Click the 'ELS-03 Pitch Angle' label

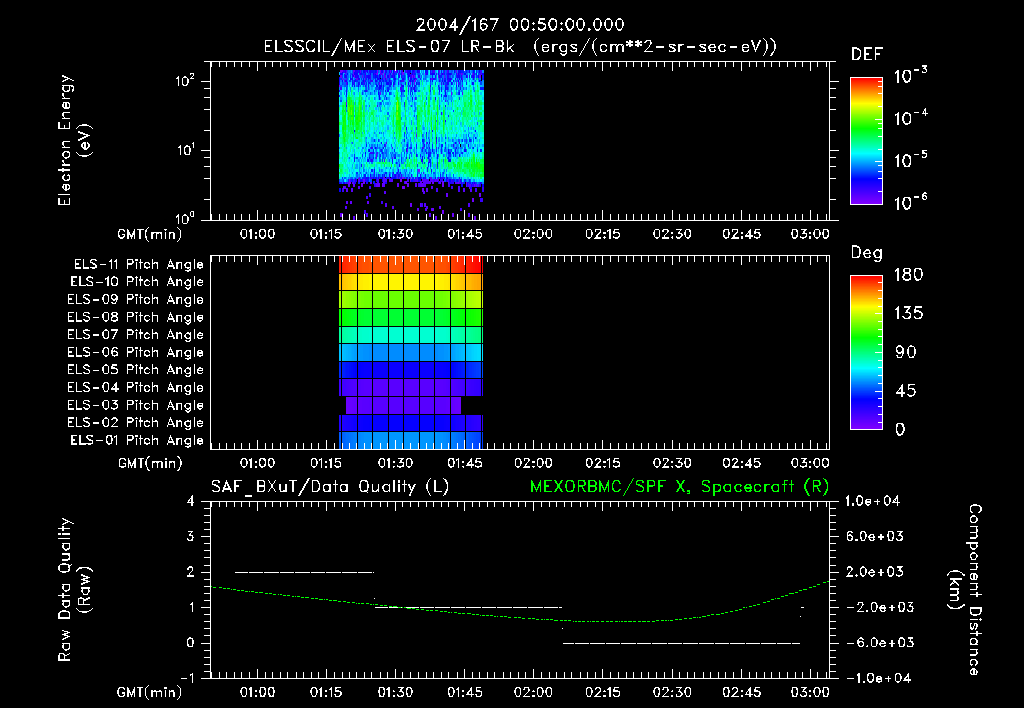(x=136, y=406)
